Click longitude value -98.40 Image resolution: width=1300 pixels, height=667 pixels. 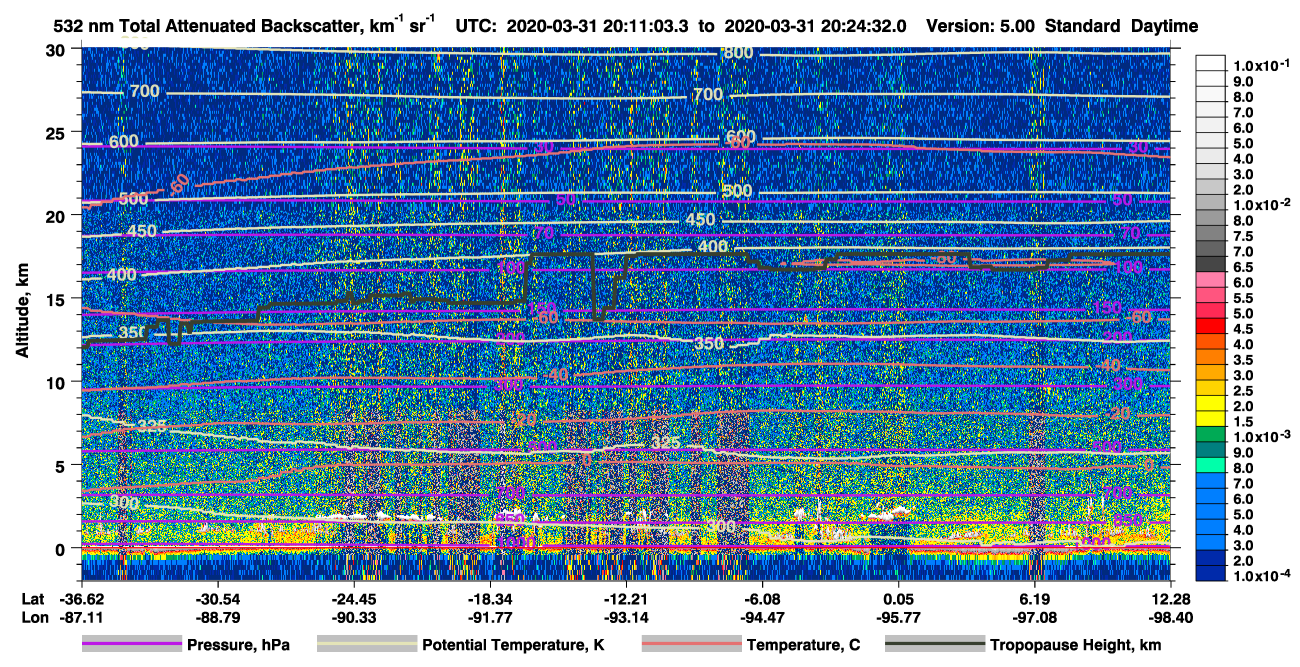coord(1171,617)
